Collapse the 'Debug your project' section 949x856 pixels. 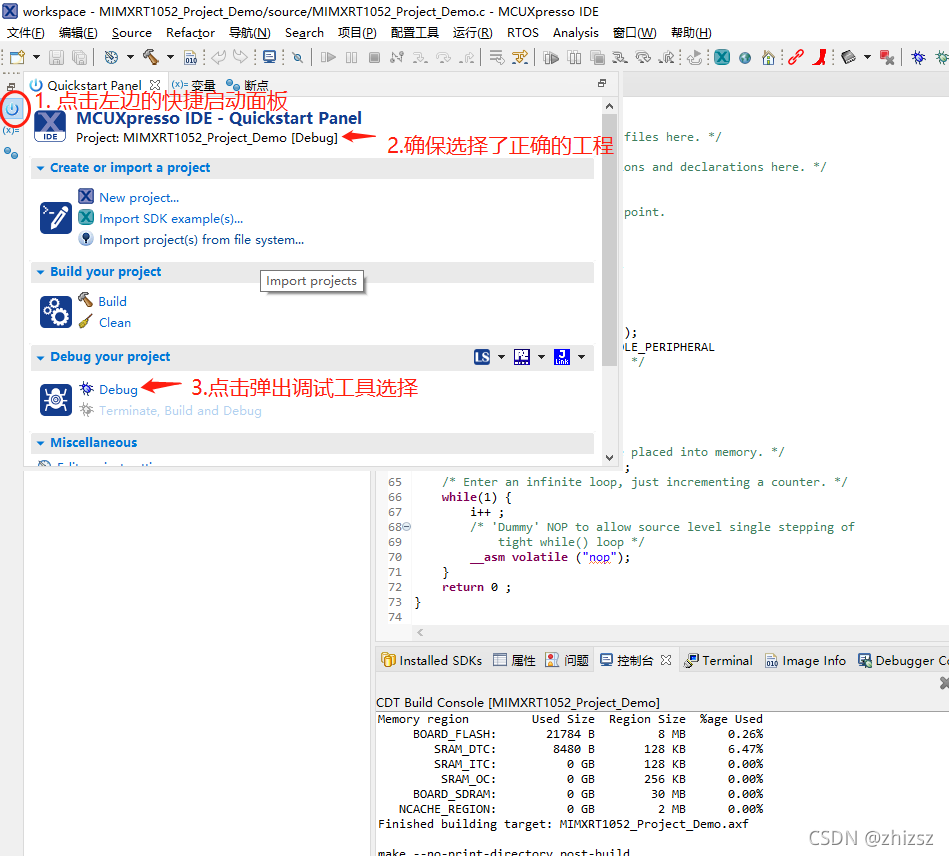tap(41, 357)
